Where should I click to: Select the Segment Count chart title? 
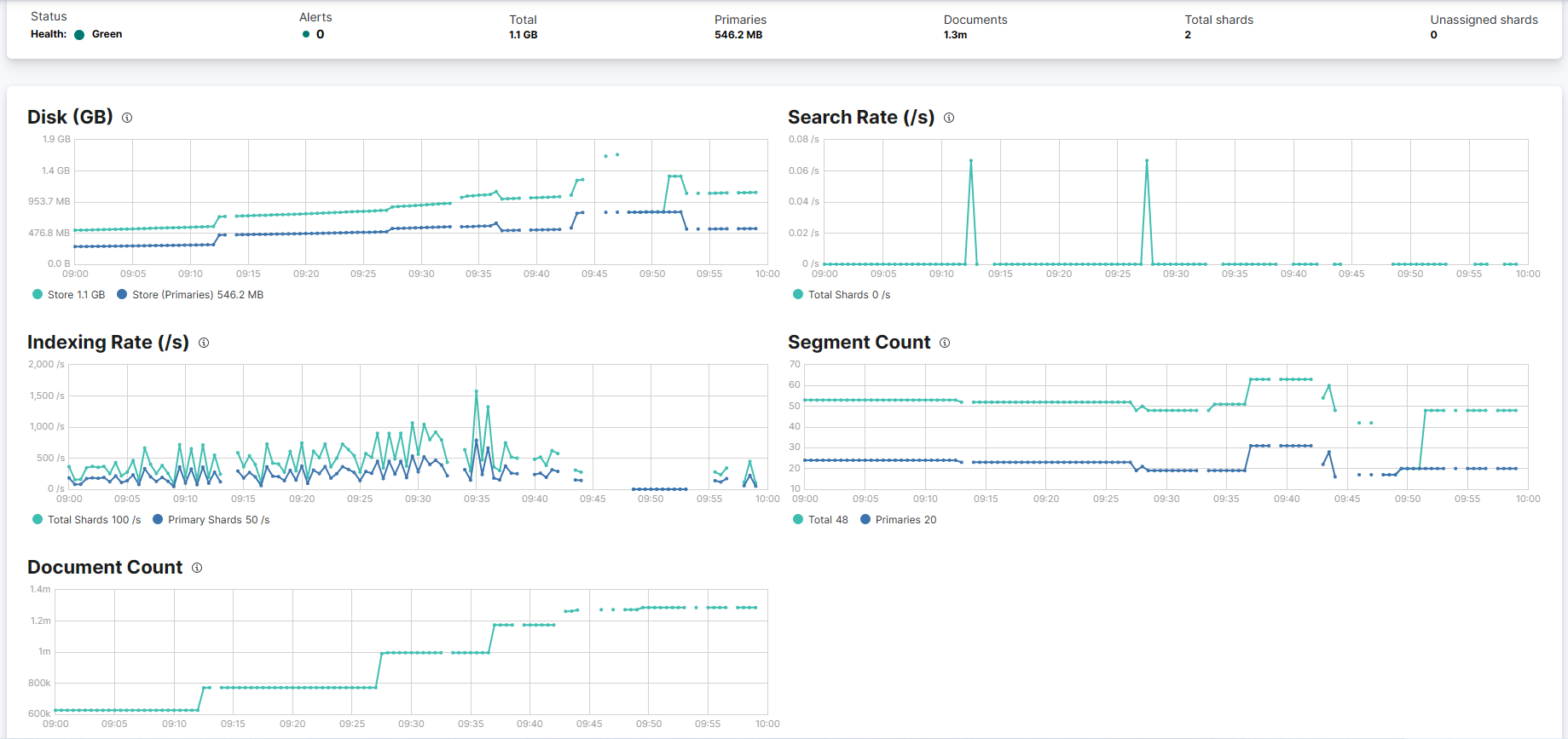click(859, 343)
